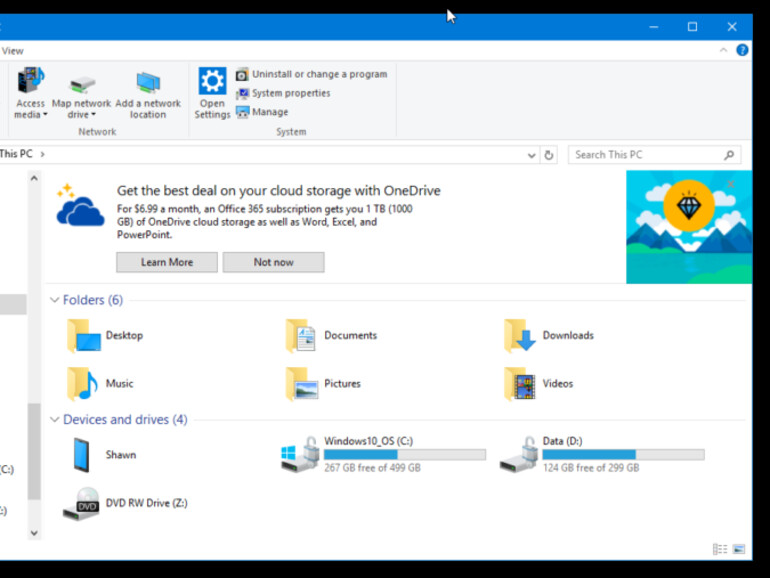
Task: Select Uninstall or change a program
Action: coord(311,74)
